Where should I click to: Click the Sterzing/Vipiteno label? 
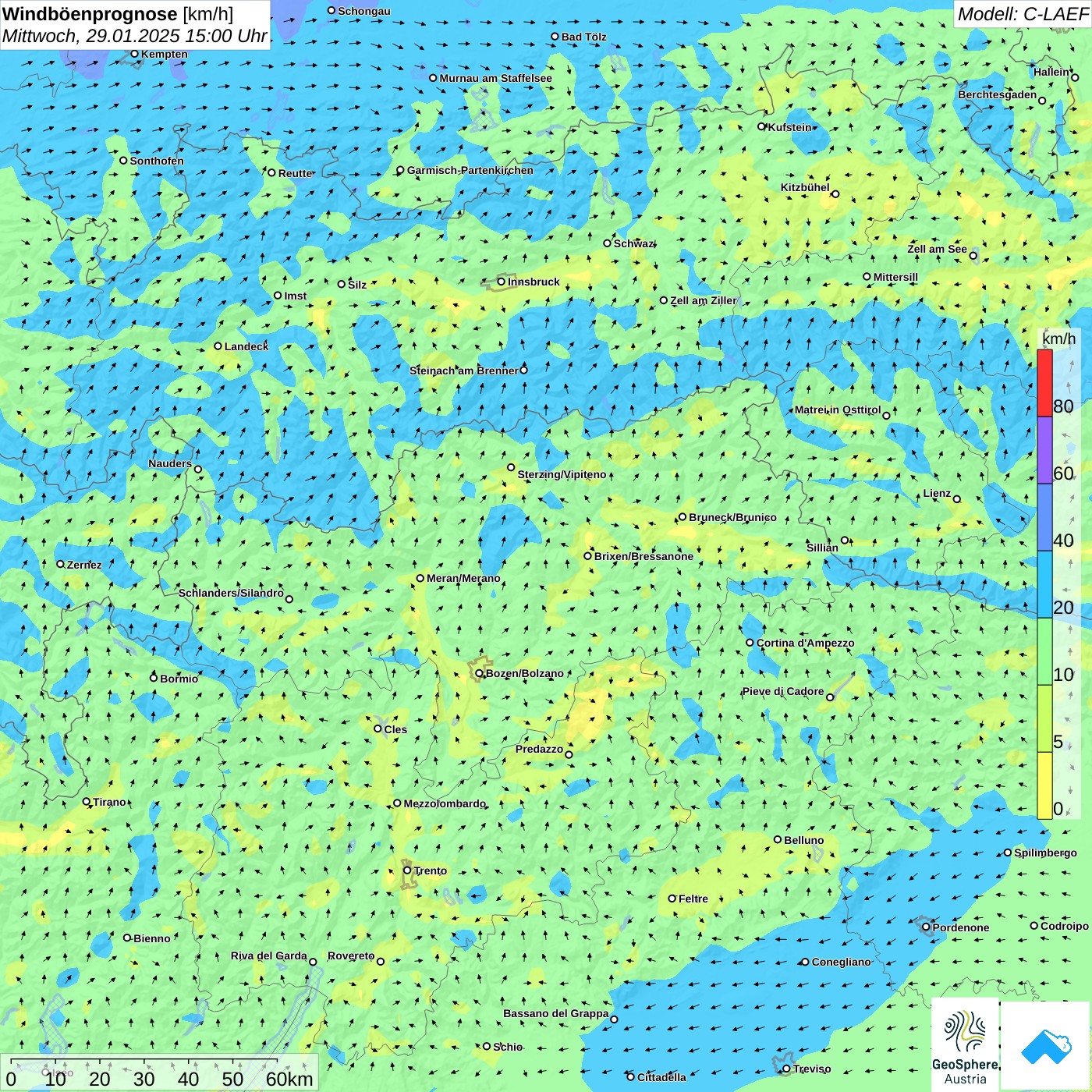562,474
